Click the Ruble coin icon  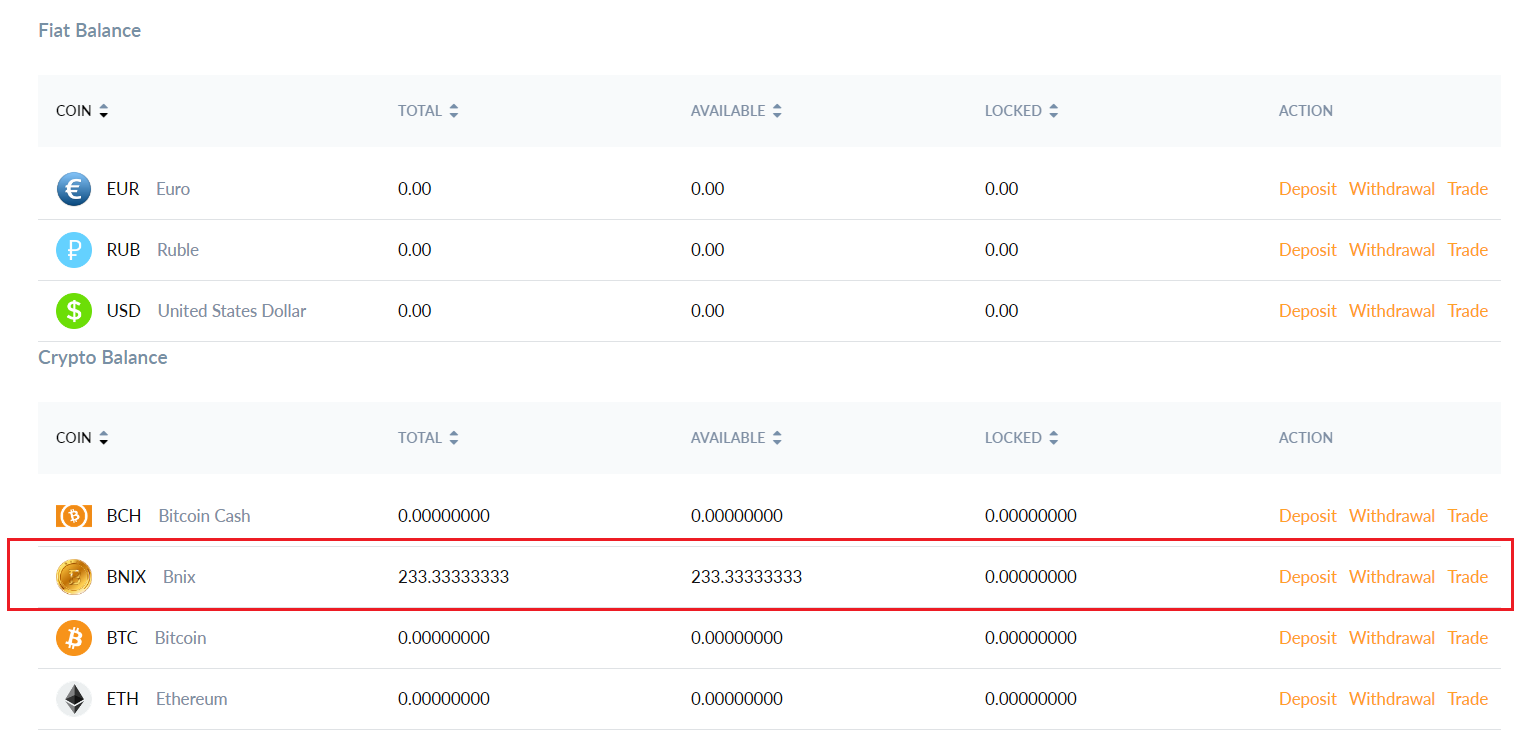tap(74, 250)
